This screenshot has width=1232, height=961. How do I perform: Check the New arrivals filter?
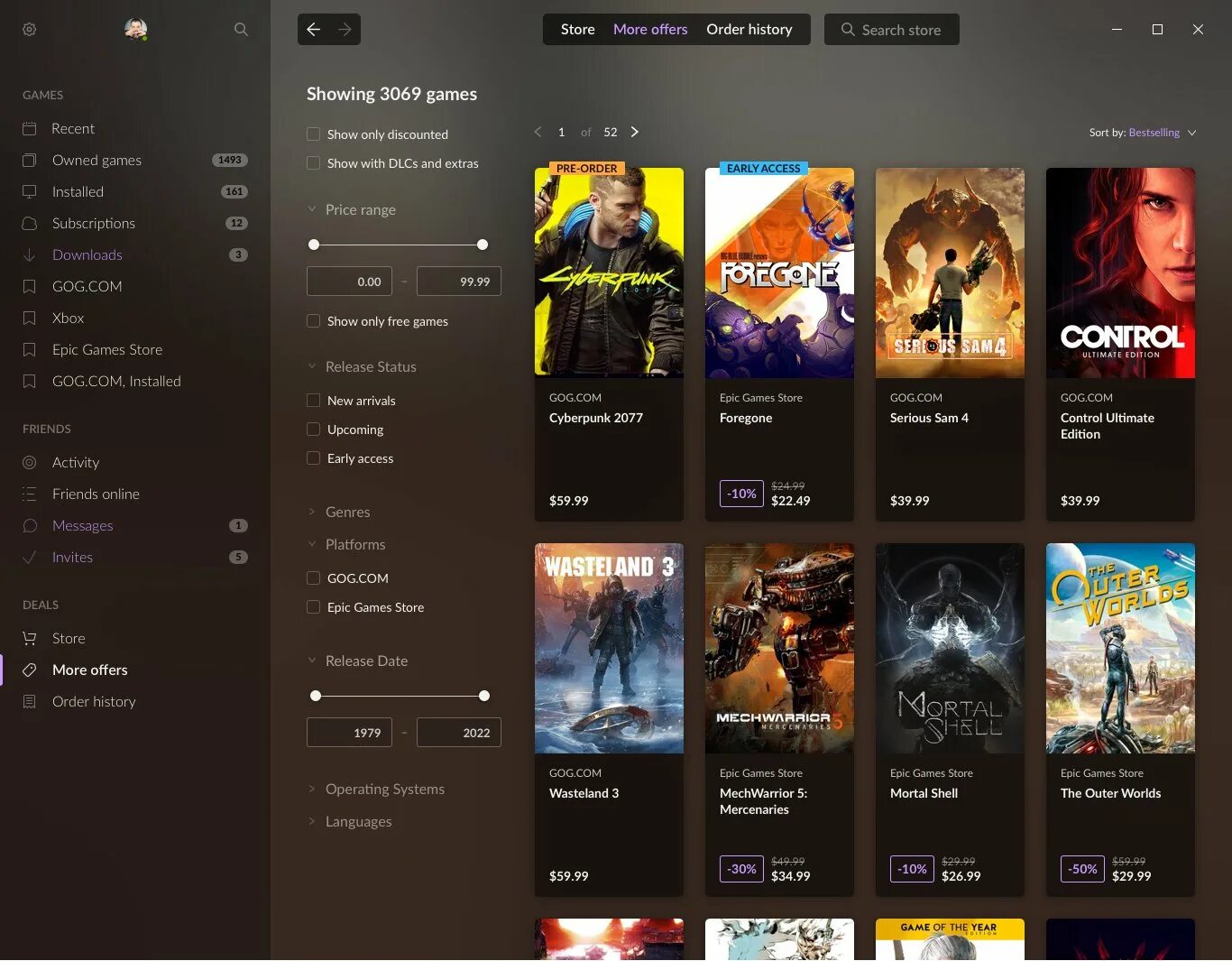pyautogui.click(x=314, y=401)
